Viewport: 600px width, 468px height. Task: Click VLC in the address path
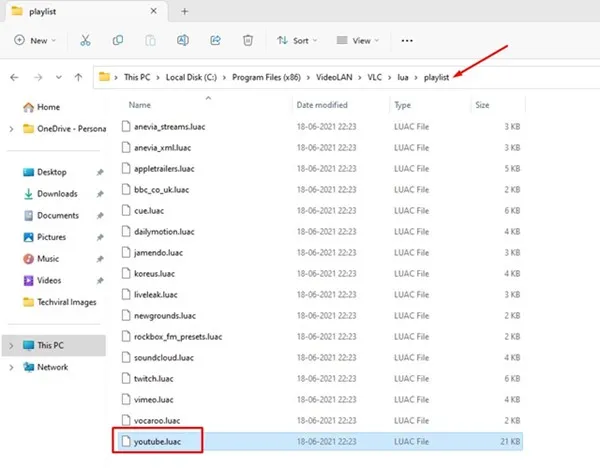pos(375,77)
